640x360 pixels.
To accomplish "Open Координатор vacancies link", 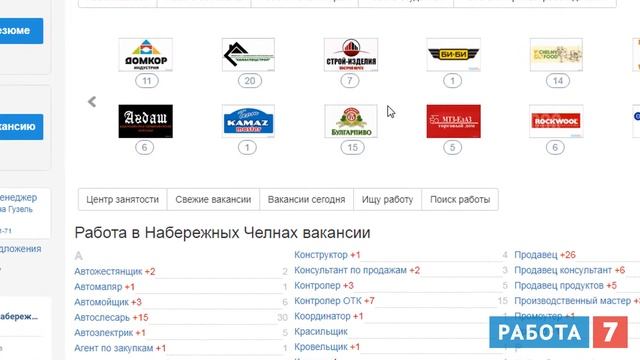I will [x=322, y=316].
